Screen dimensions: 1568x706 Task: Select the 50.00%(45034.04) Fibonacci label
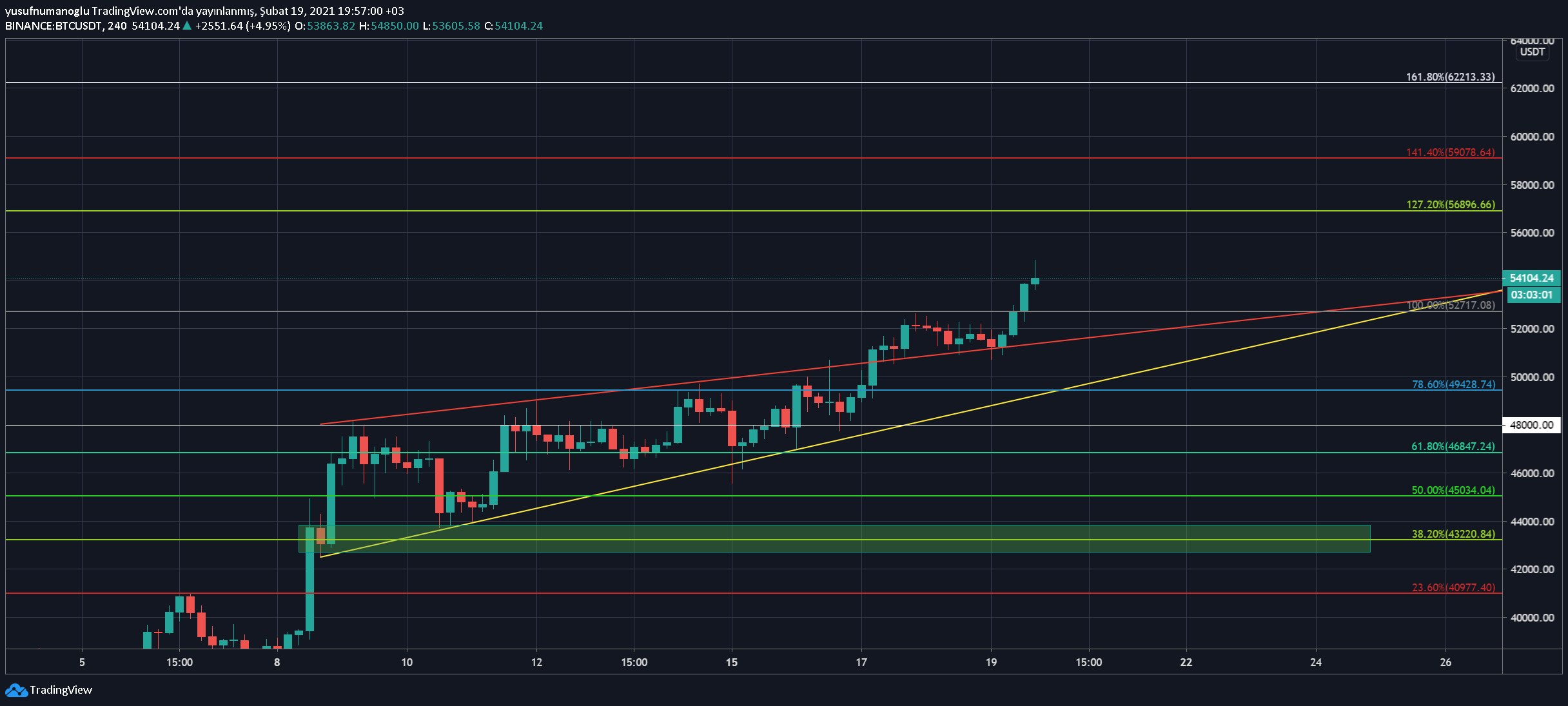coord(1453,490)
